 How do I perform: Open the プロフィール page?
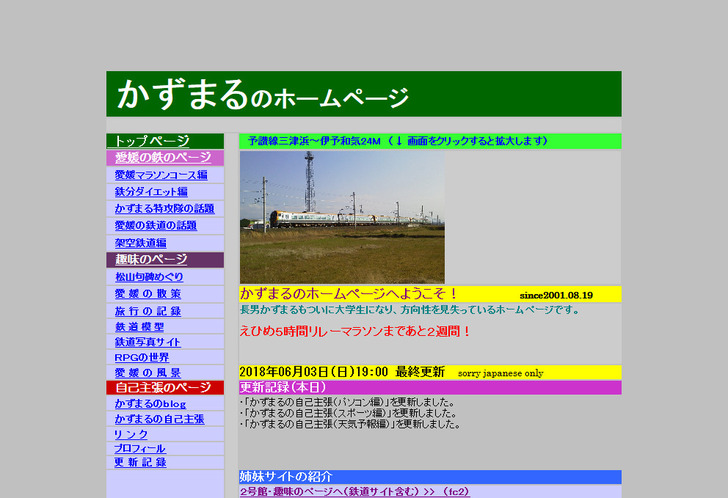139,449
